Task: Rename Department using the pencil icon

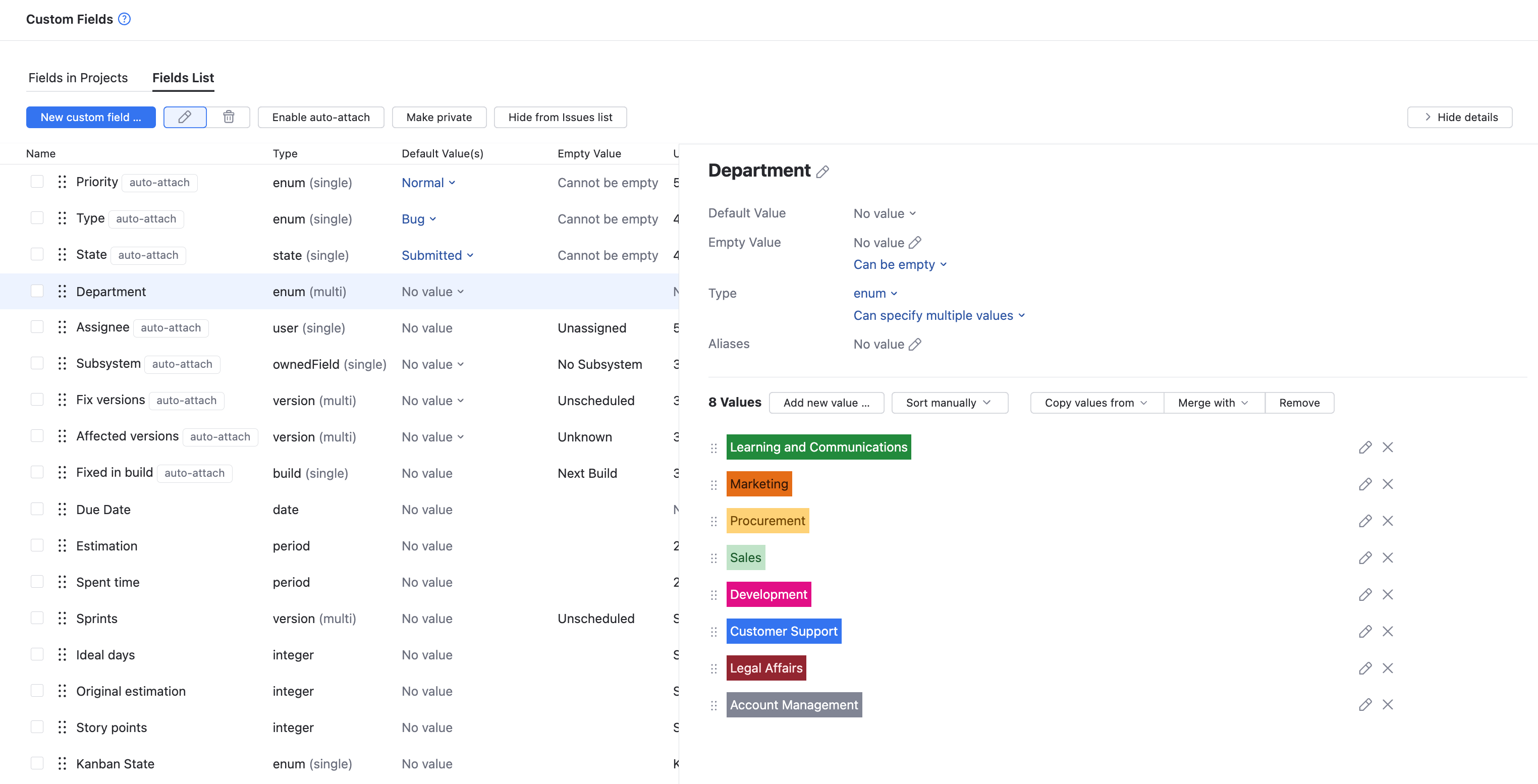Action: click(822, 172)
